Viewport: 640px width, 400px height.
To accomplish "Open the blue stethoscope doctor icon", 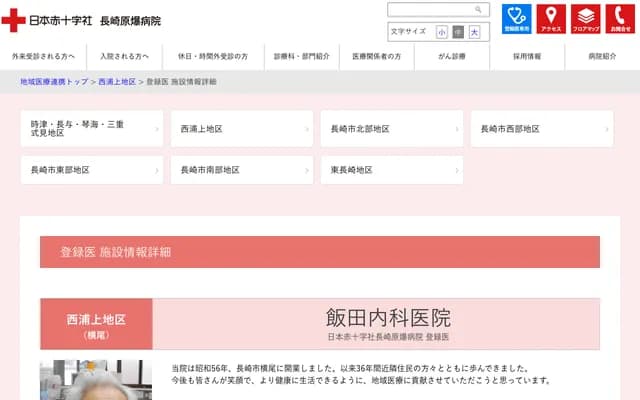I will pyautogui.click(x=516, y=19).
